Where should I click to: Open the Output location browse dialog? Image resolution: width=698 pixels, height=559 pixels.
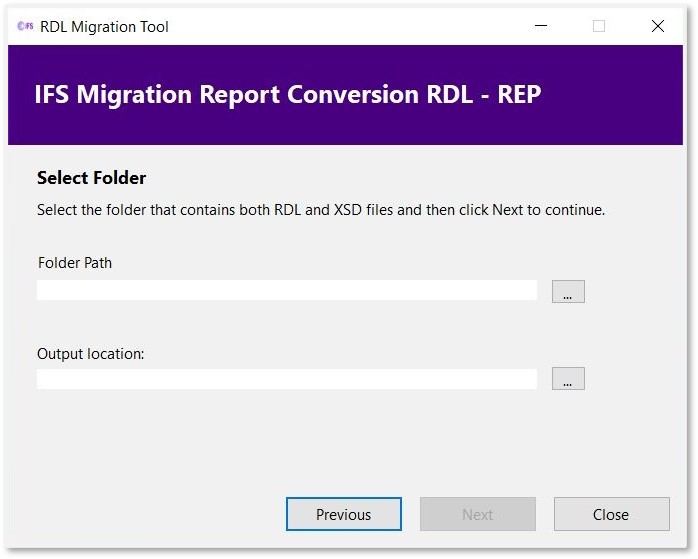568,379
